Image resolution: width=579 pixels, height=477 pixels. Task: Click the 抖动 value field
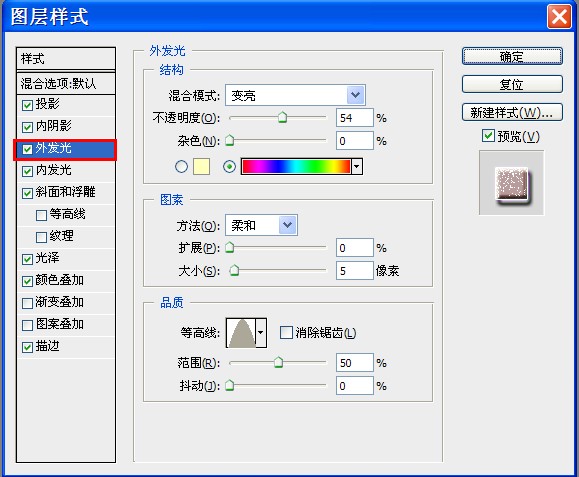[x=354, y=386]
